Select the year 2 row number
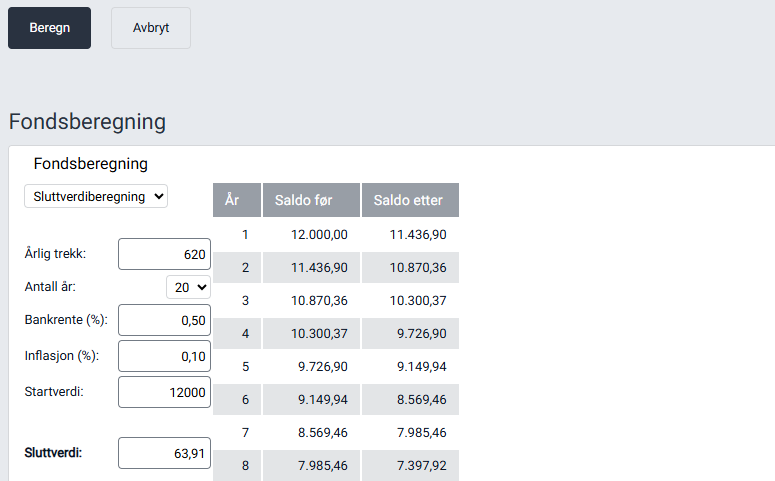 (x=244, y=267)
